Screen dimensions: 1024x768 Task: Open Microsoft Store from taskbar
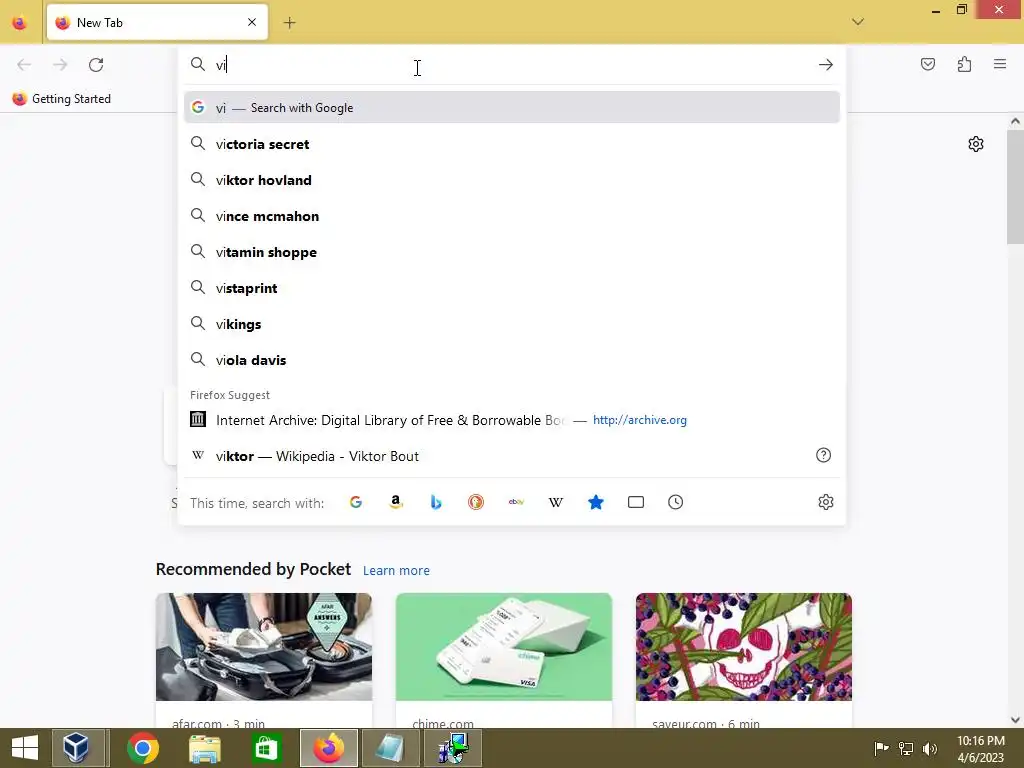[266, 748]
